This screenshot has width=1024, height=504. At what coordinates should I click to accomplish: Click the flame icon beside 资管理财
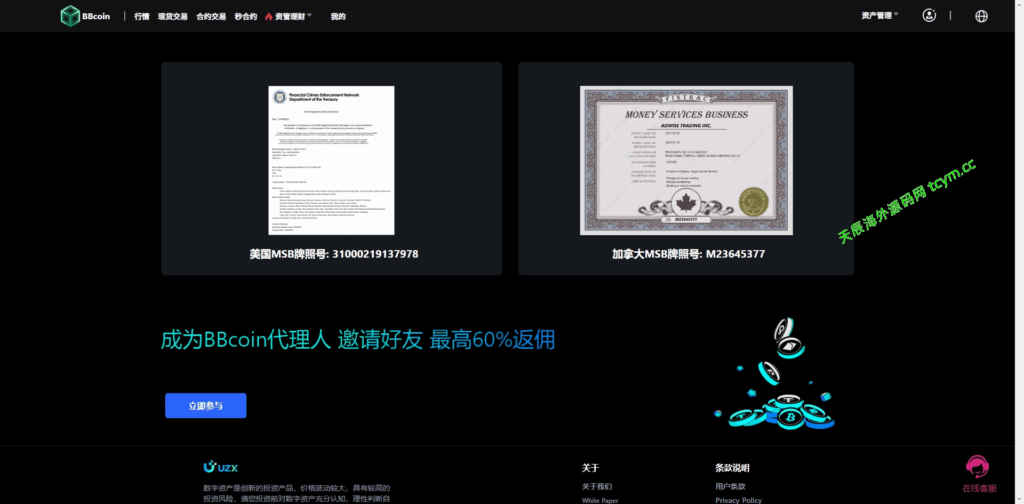click(268, 16)
